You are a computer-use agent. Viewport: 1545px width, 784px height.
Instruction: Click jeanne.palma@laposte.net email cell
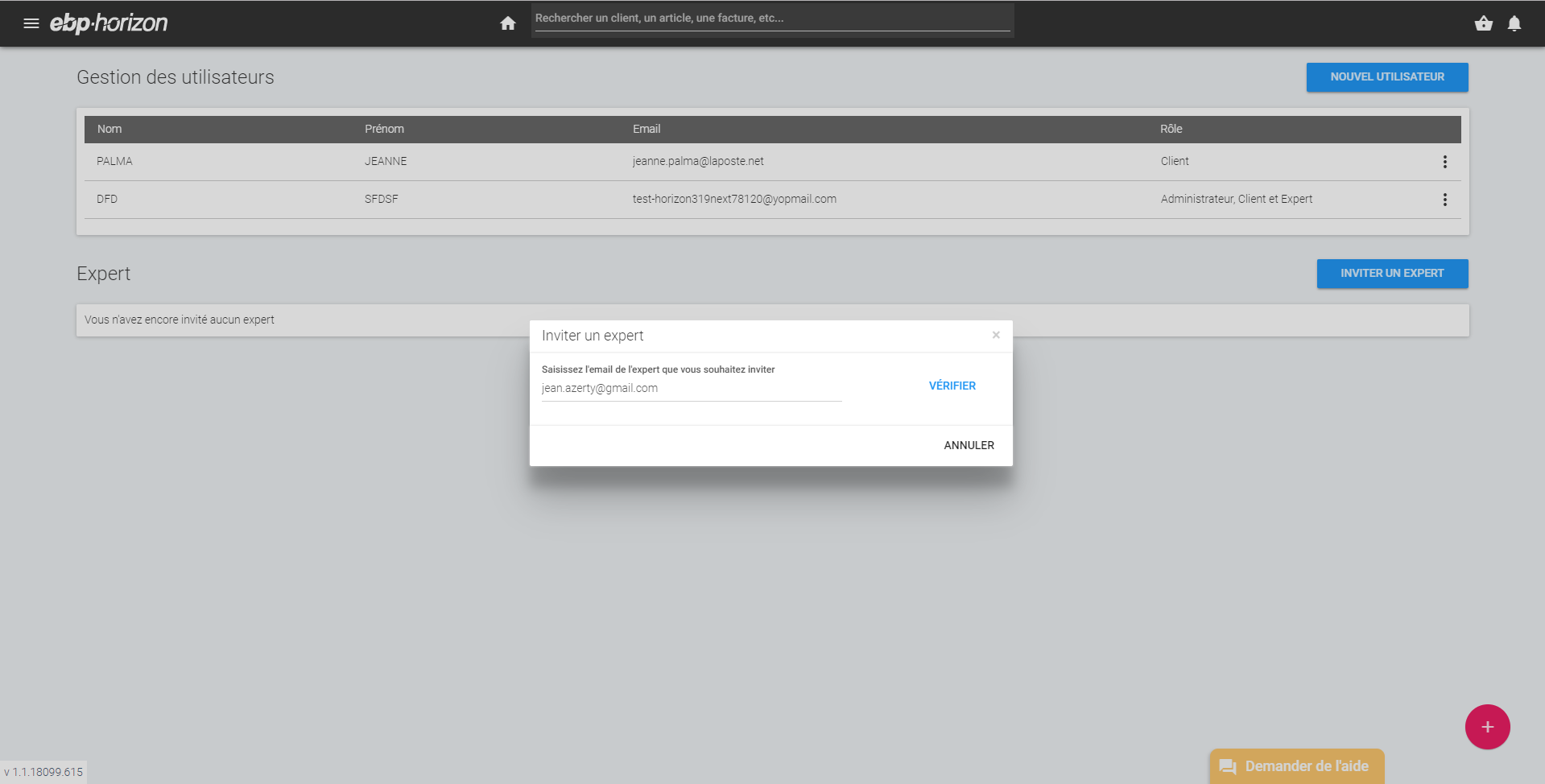[698, 161]
